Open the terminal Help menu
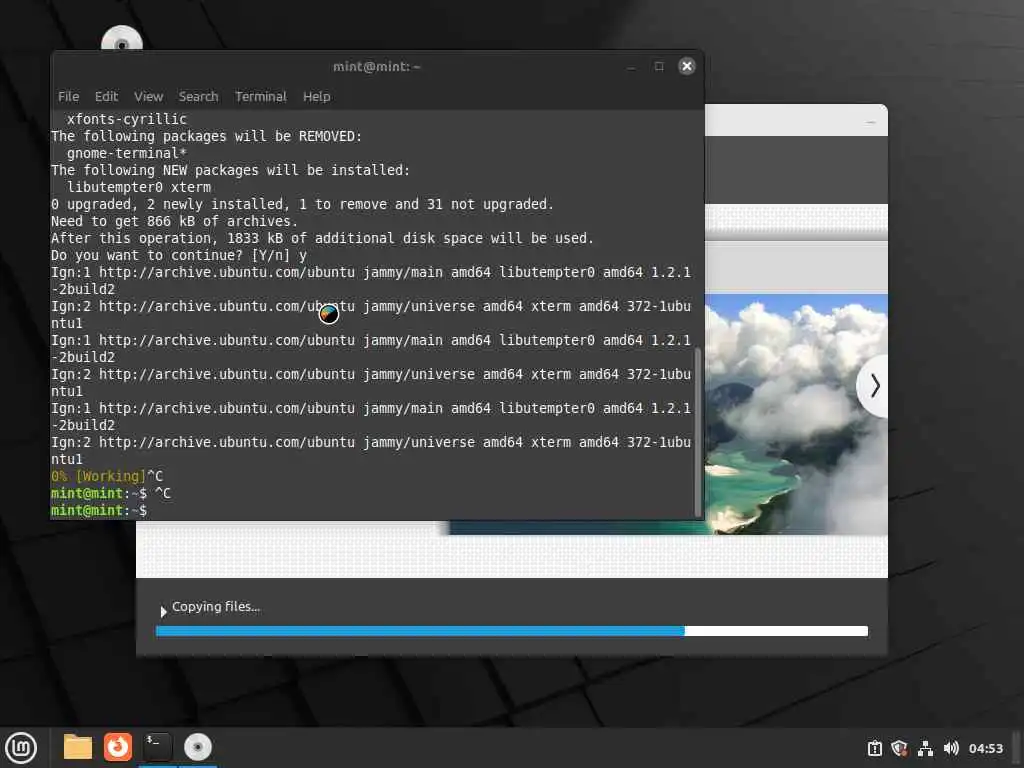The image size is (1024, 768). pyautogui.click(x=316, y=97)
